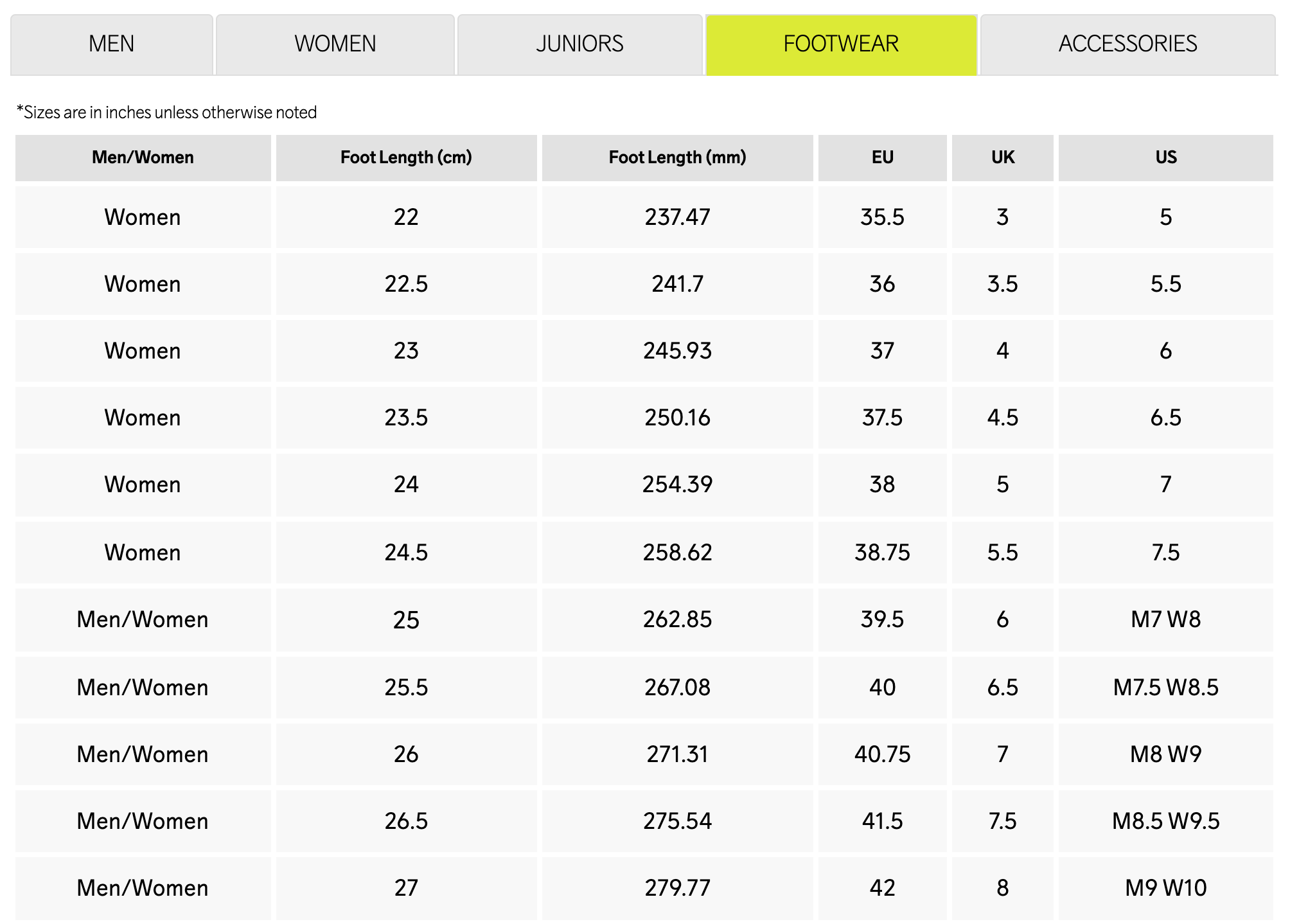Click the sizes in inches note text

167,112
